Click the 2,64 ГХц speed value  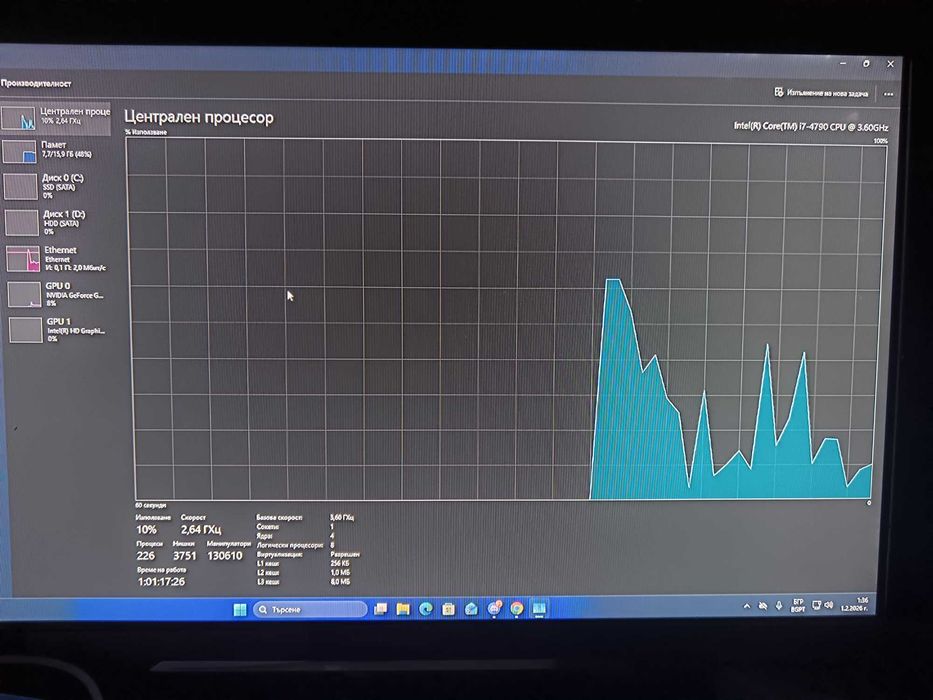tap(201, 529)
